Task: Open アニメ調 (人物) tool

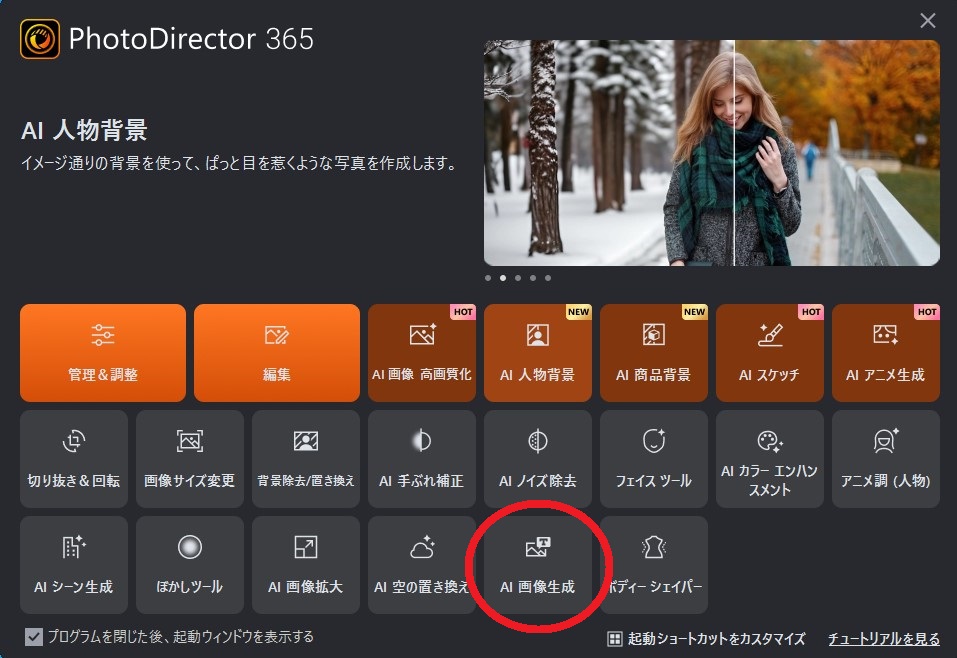Action: click(886, 459)
